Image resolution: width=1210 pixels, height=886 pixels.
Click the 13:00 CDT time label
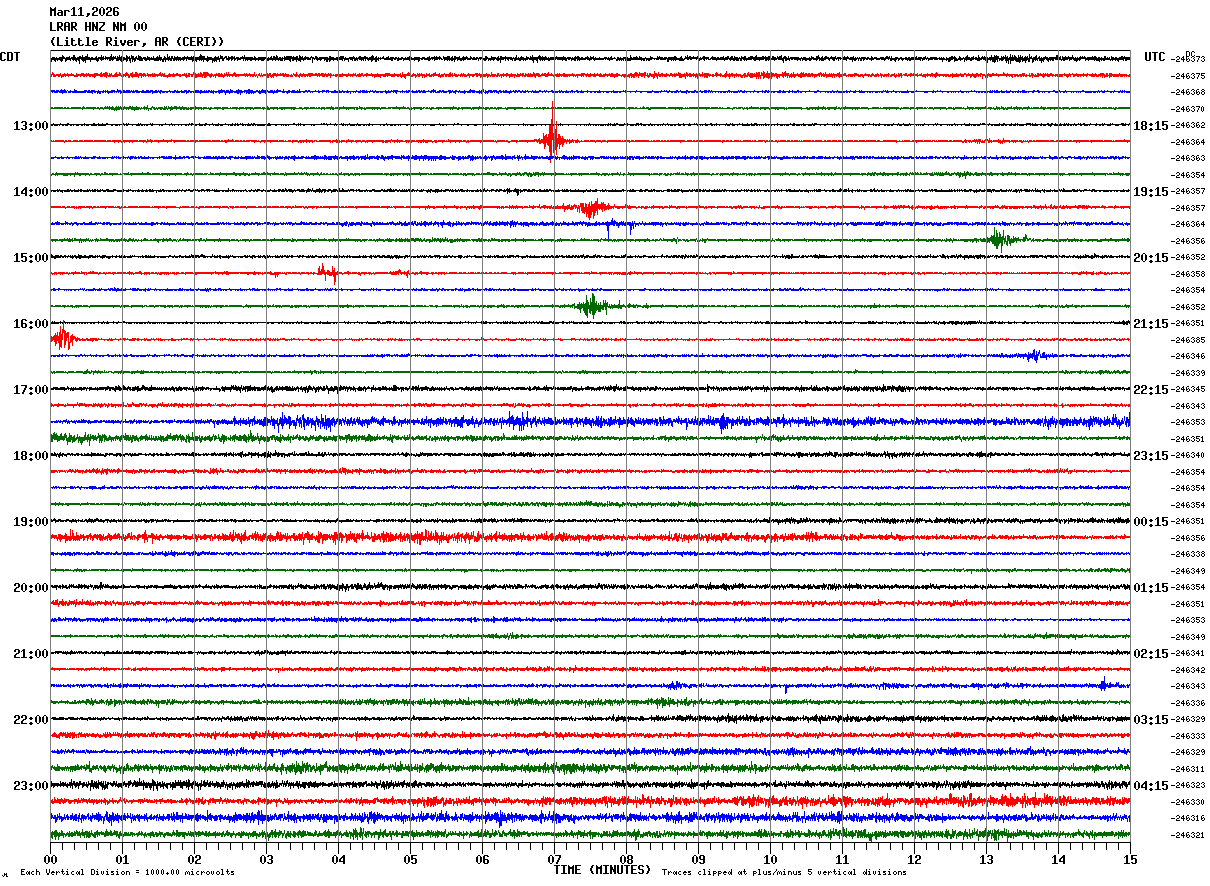30,126
